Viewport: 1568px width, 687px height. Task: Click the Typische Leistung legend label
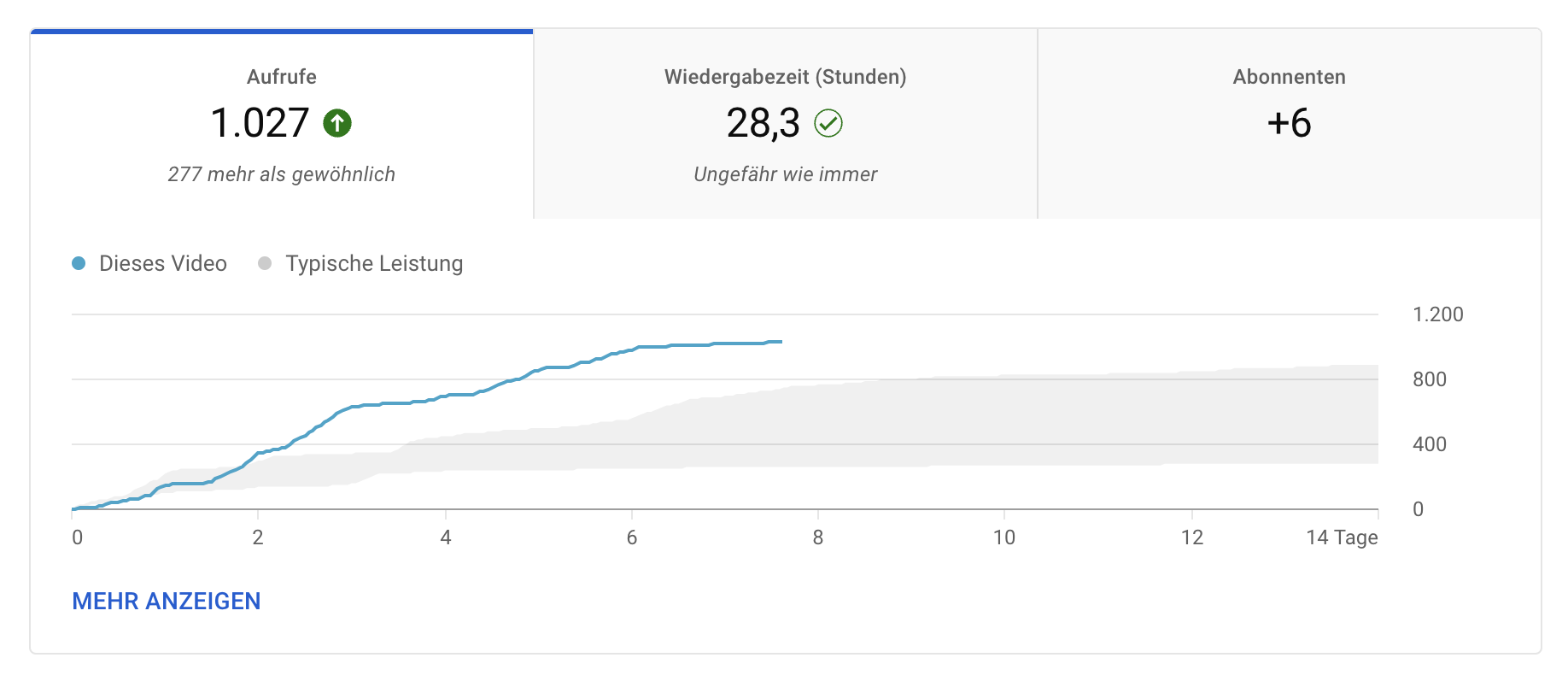374,263
